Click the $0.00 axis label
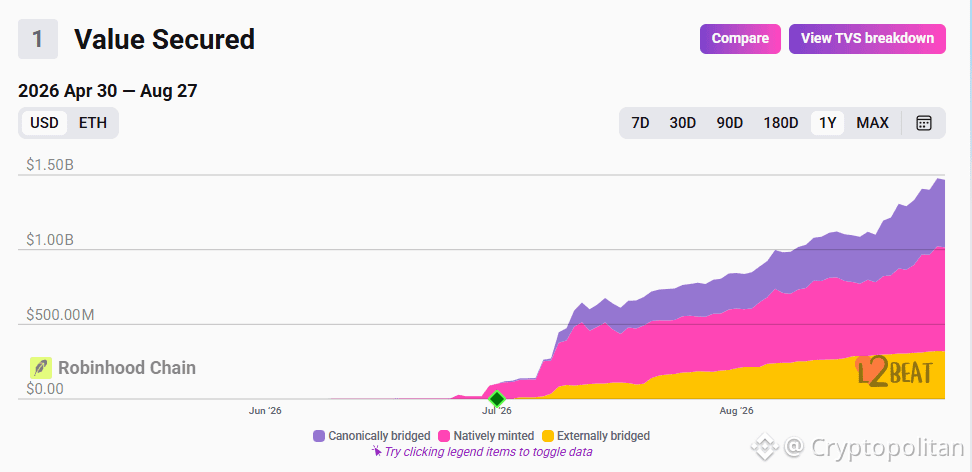This screenshot has height=472, width=972. point(45,390)
